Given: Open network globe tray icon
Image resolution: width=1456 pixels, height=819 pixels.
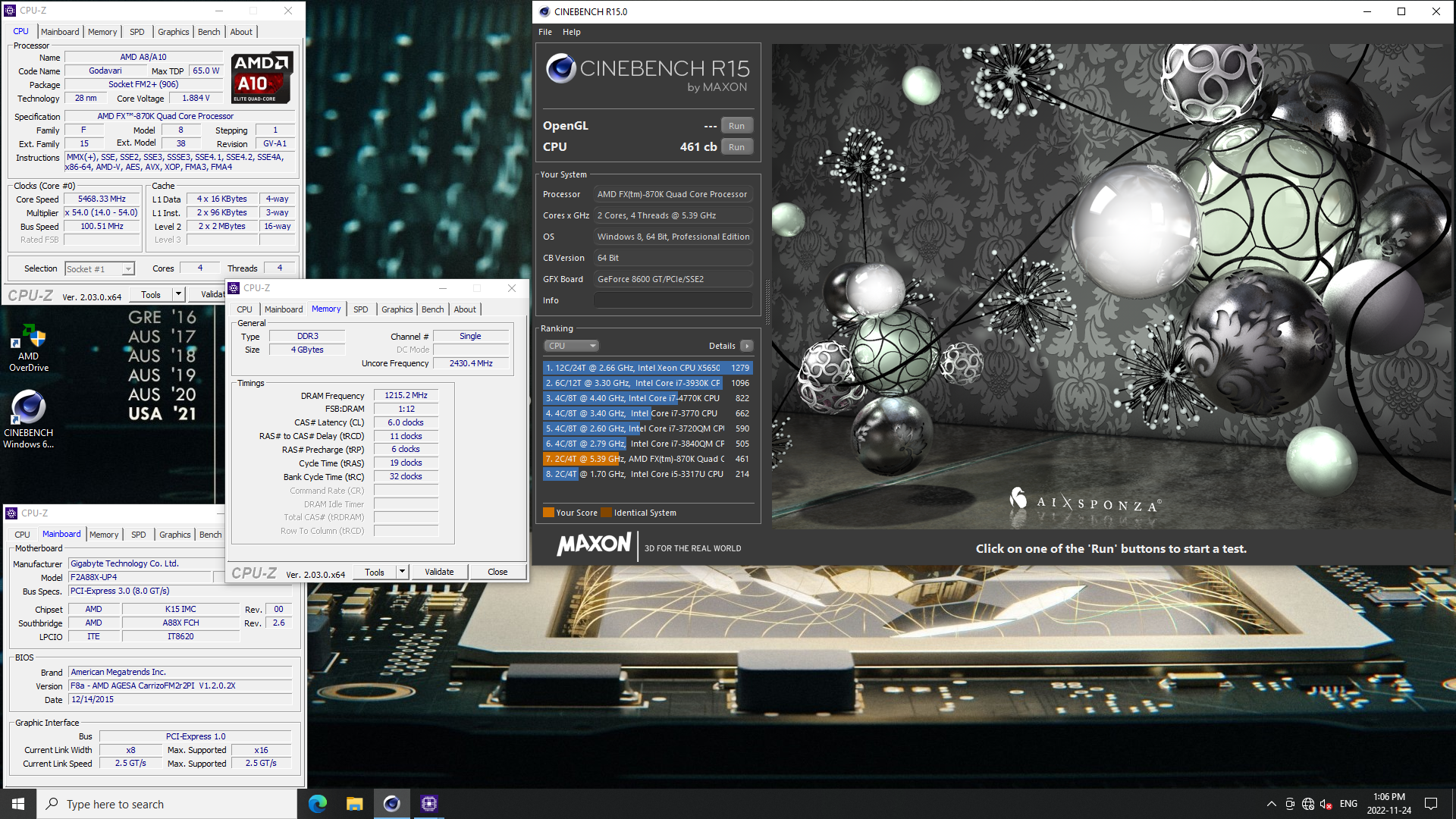Looking at the screenshot, I should [1308, 804].
